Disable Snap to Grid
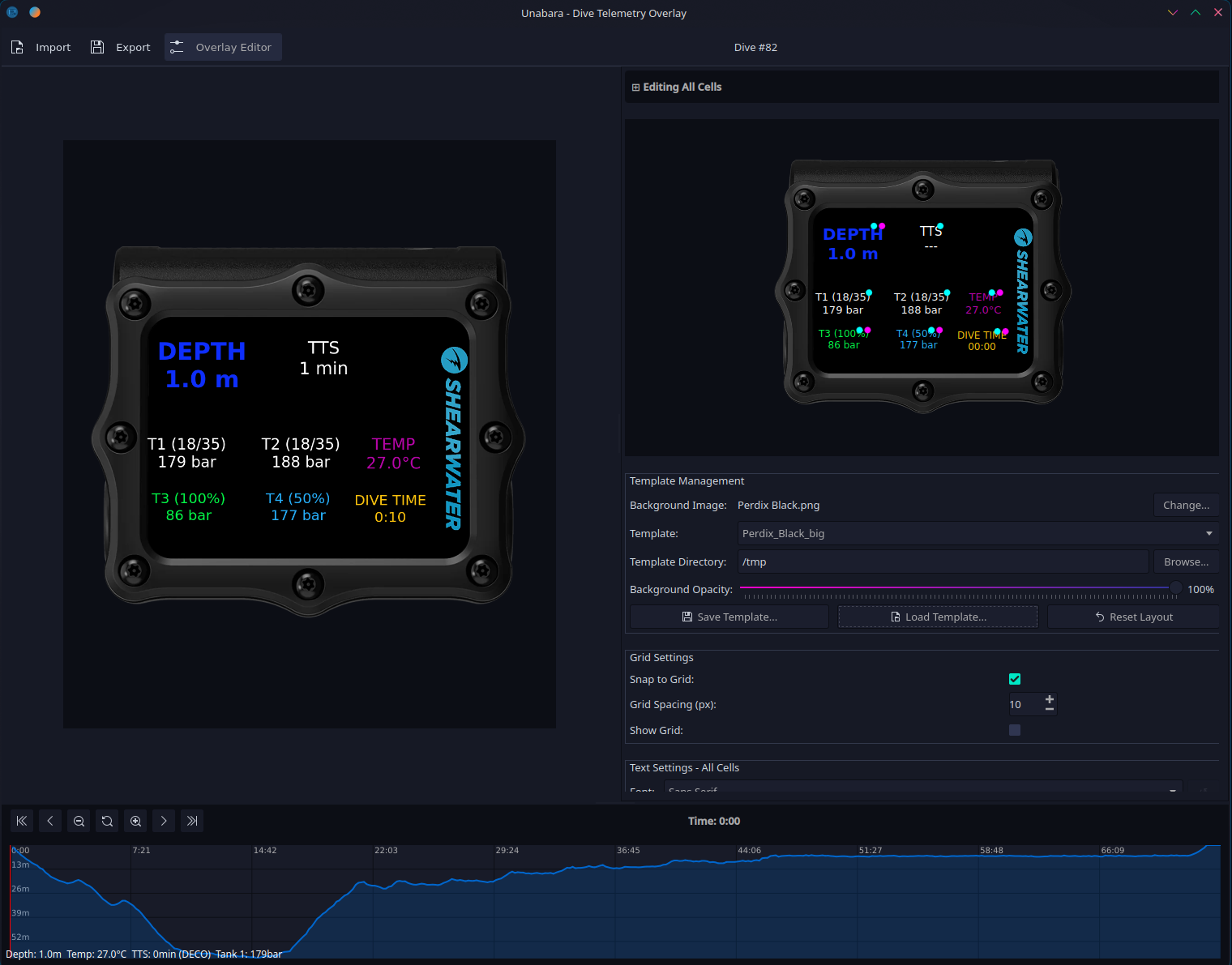Screen dimensions: 1232x965 click(1014, 679)
